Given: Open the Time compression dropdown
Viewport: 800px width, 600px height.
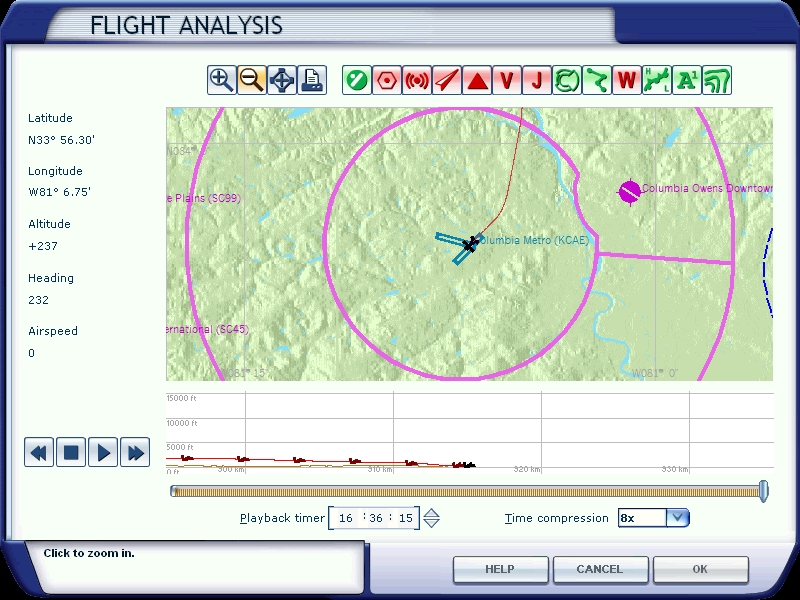Looking at the screenshot, I should (678, 518).
